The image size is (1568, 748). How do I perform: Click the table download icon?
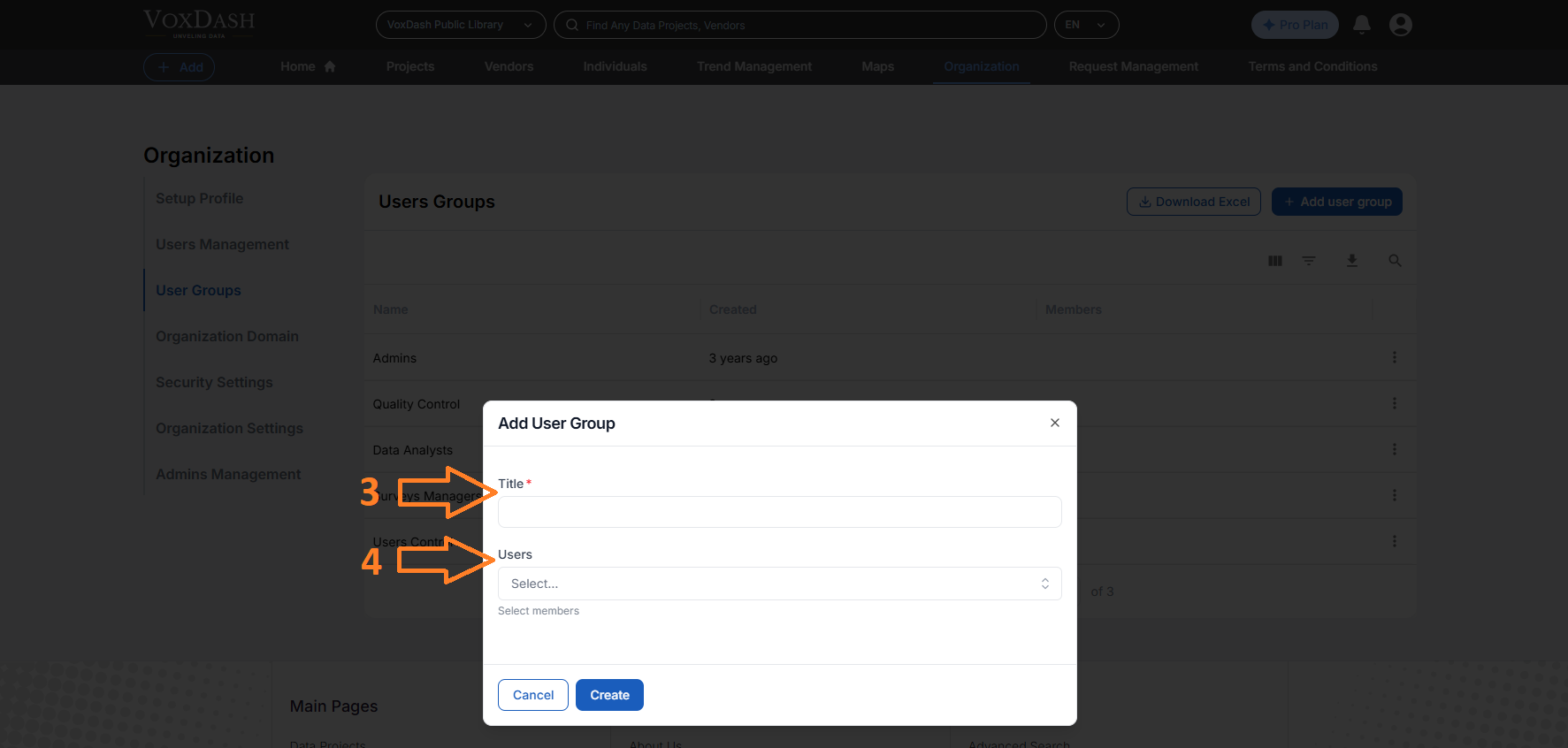click(x=1351, y=261)
